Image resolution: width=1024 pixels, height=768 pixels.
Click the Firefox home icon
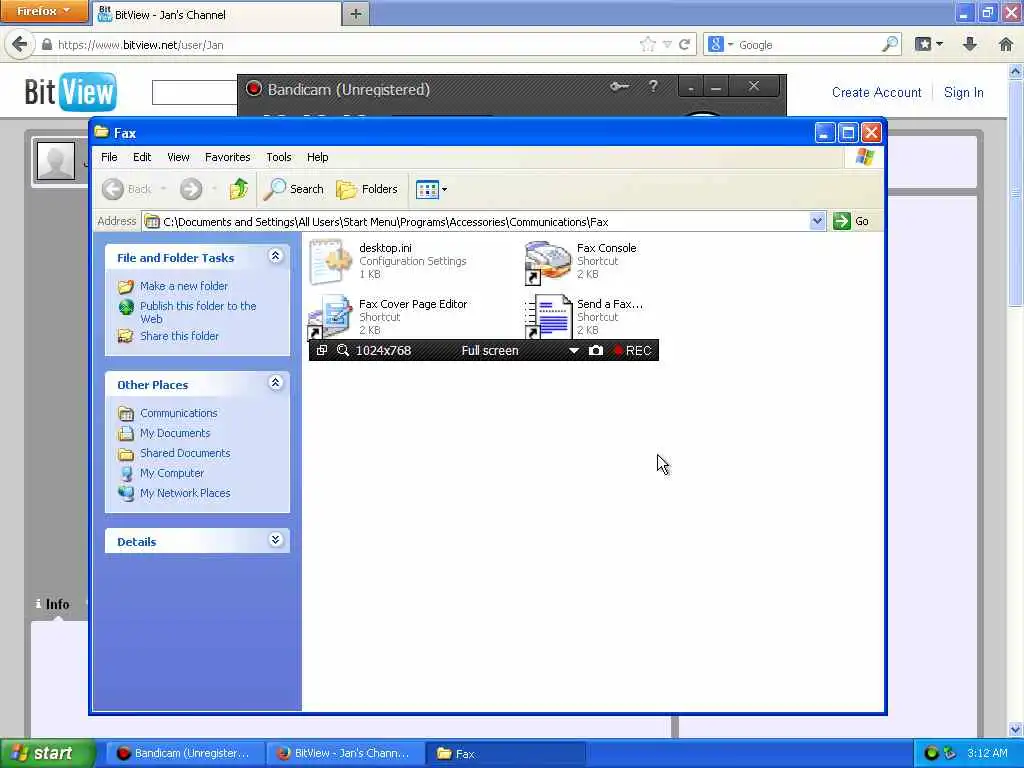coord(1006,44)
